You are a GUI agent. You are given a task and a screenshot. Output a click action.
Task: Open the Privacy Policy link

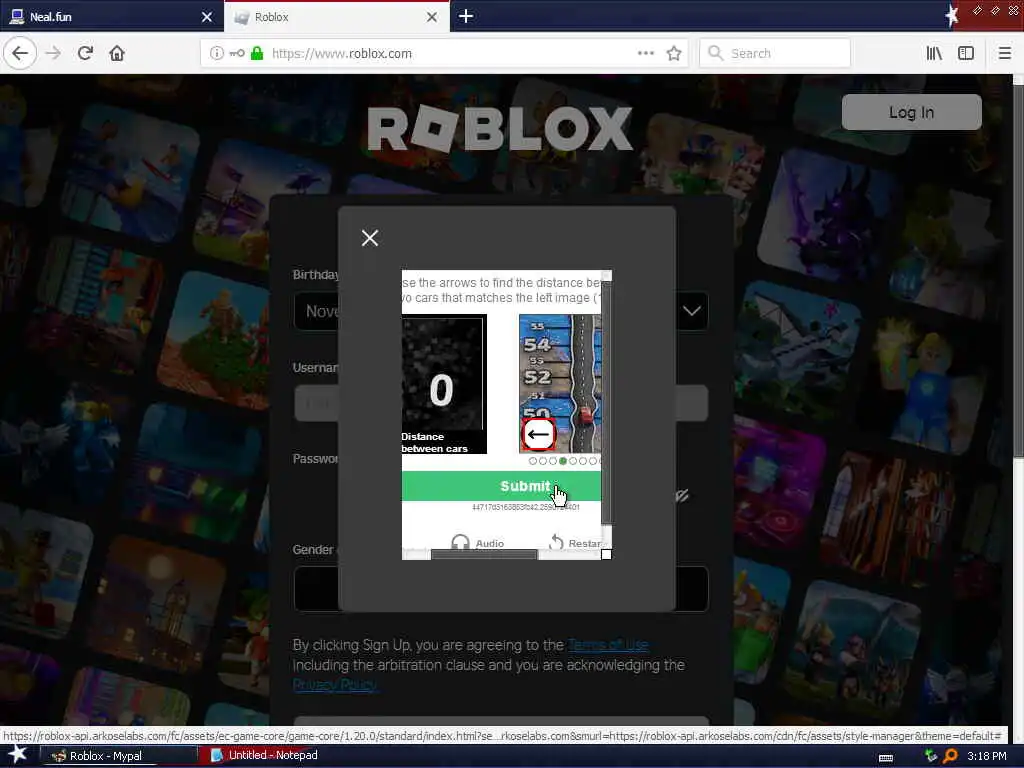point(335,684)
